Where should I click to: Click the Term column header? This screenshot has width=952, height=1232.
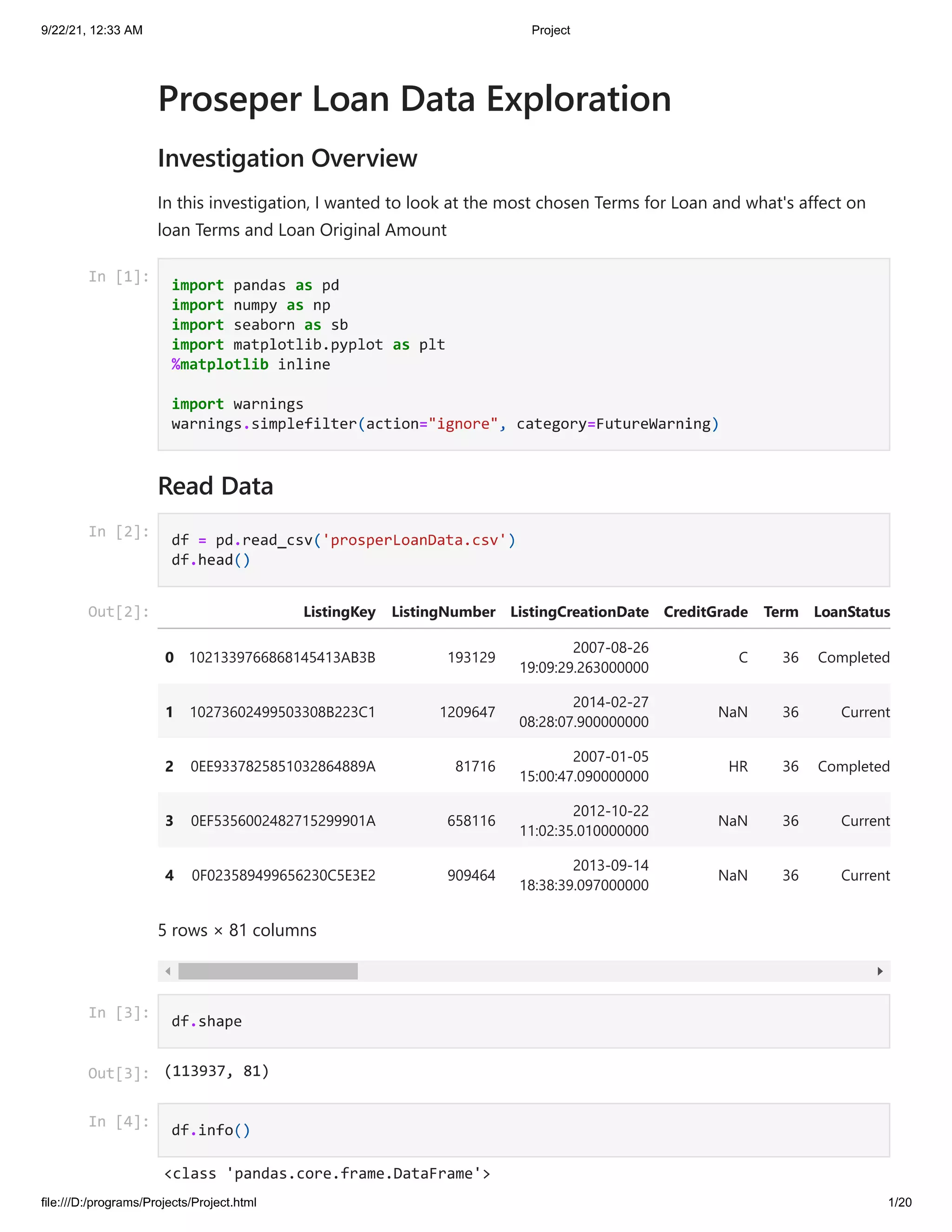pos(780,612)
